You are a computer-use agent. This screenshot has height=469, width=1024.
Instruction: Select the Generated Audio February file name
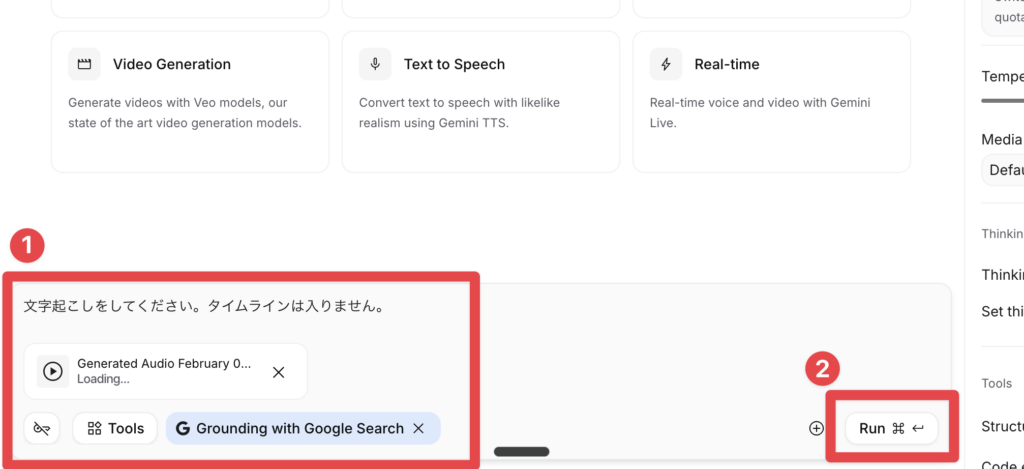[164, 364]
